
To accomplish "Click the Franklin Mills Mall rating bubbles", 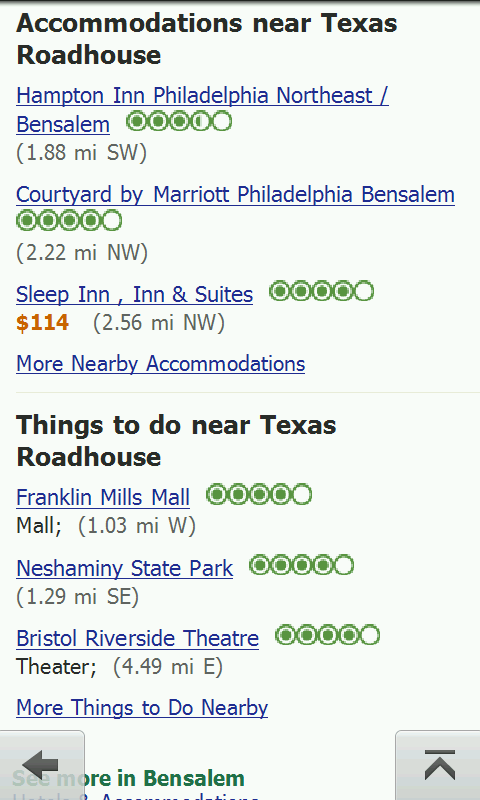I will click(x=259, y=494).
